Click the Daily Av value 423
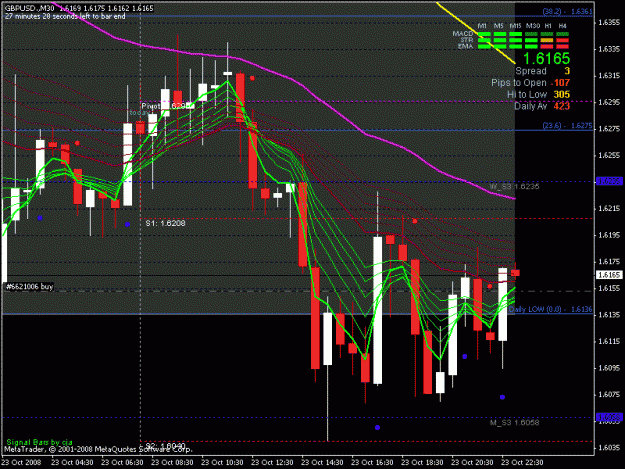This screenshot has height=469, width=625. (562, 106)
